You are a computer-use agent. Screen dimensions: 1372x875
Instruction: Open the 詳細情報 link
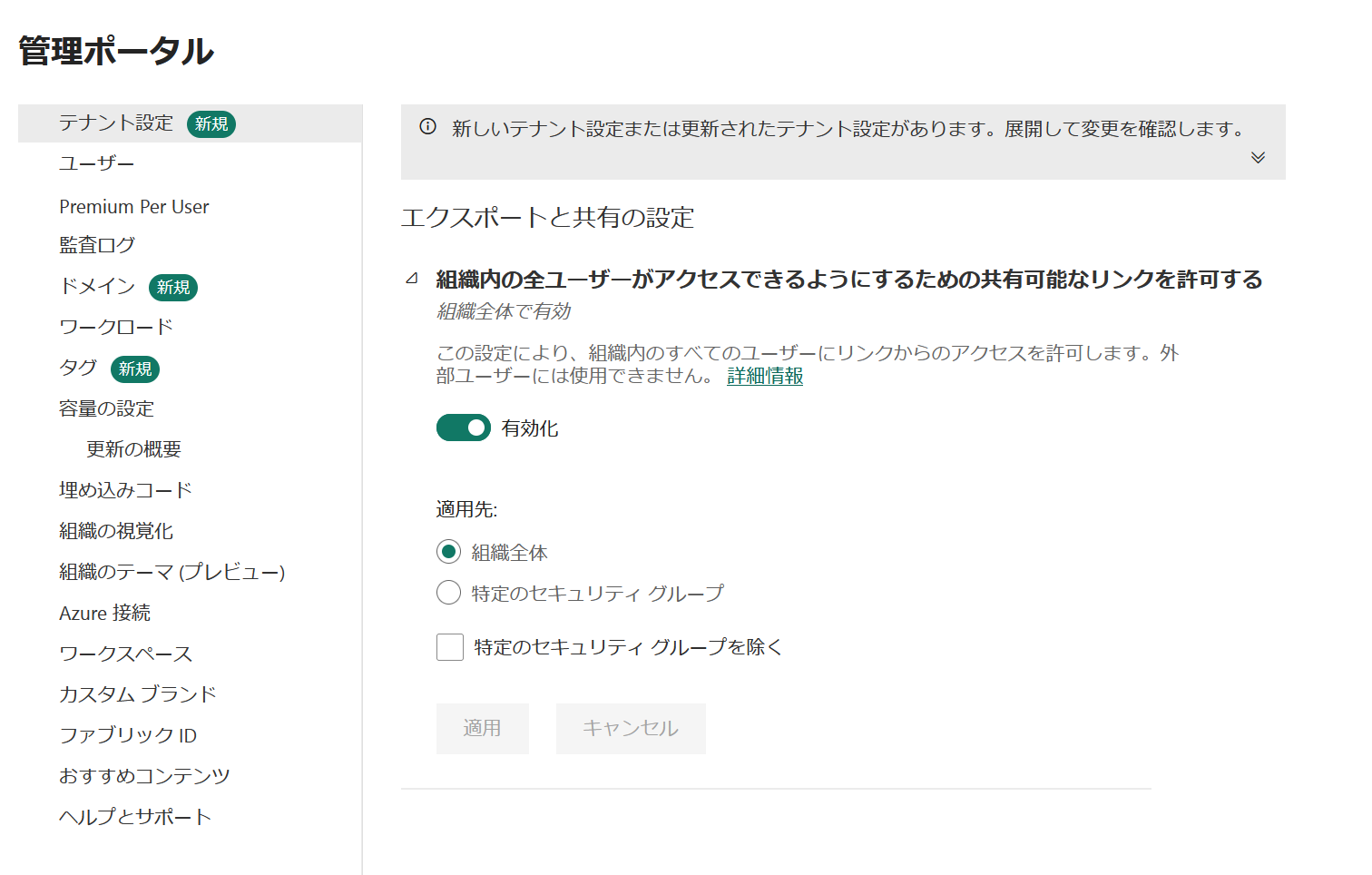(x=765, y=376)
